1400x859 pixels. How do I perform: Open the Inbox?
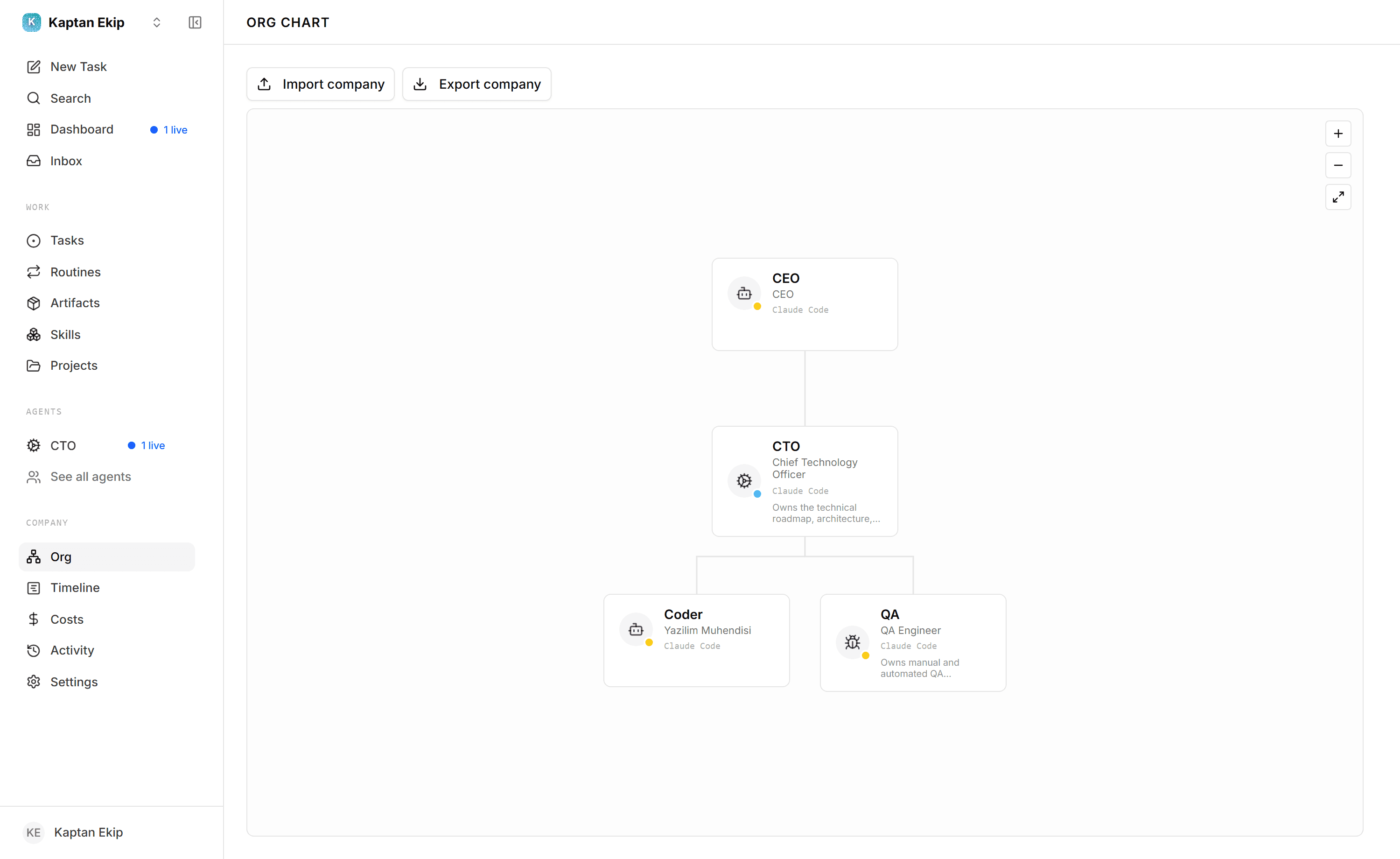coord(107,161)
